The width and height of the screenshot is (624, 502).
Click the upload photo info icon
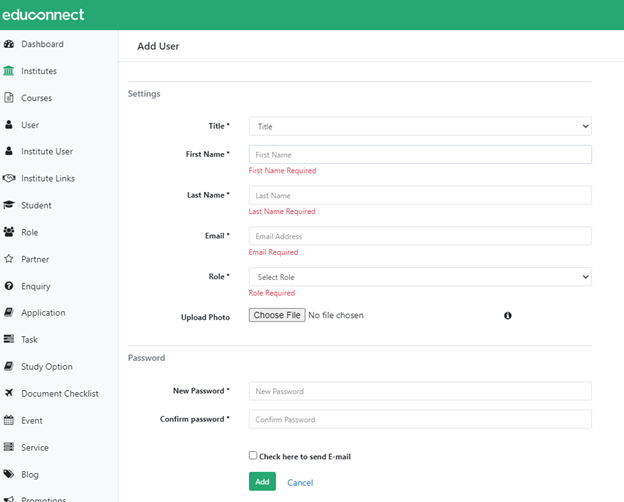click(x=508, y=316)
